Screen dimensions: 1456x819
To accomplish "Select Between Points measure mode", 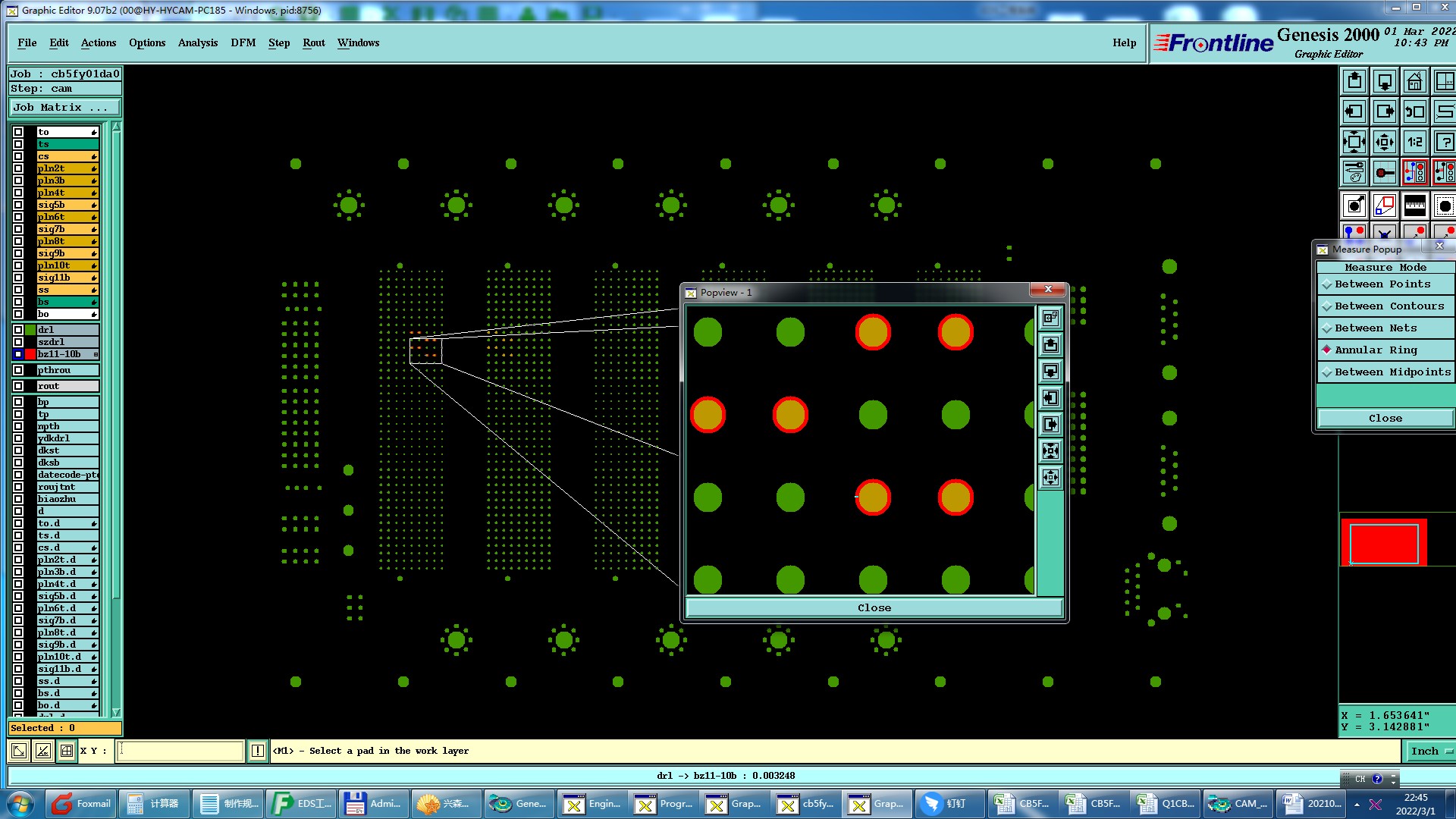I will point(1382,284).
